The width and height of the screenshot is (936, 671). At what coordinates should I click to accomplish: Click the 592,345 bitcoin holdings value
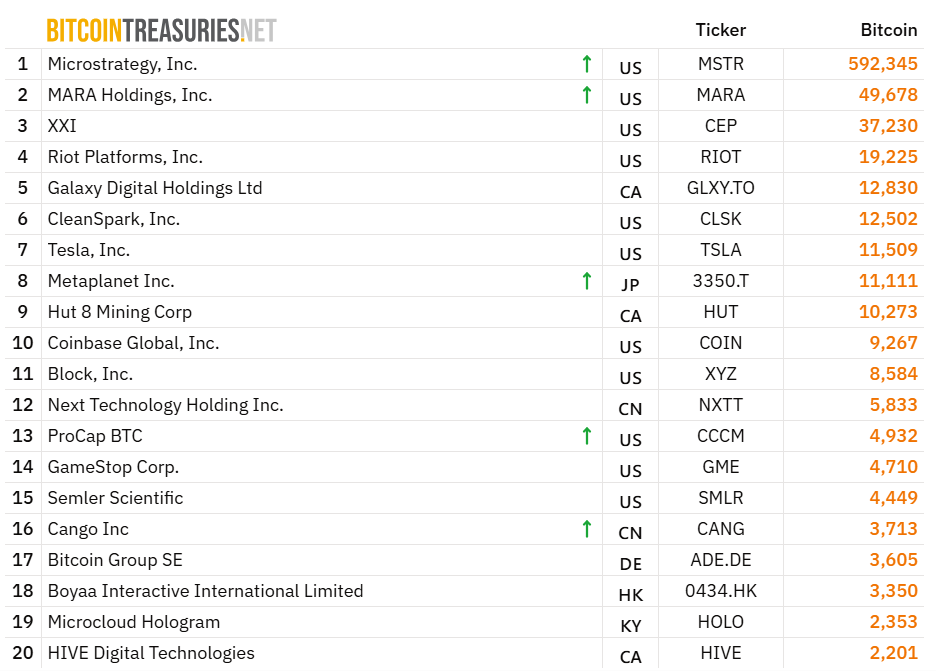click(x=882, y=64)
